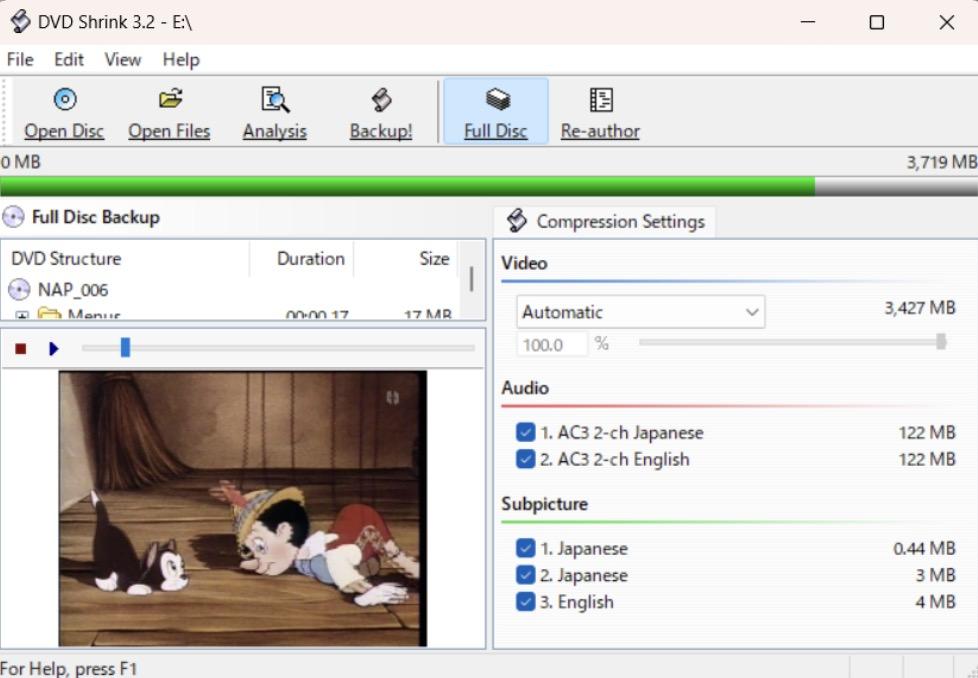
Task: Close the DVD Shrink window
Action: pyautogui.click(x=946, y=22)
